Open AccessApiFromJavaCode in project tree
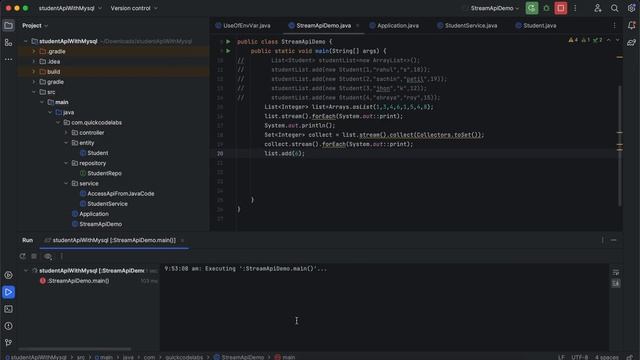Screen dimensions: 640x360 [120, 194]
